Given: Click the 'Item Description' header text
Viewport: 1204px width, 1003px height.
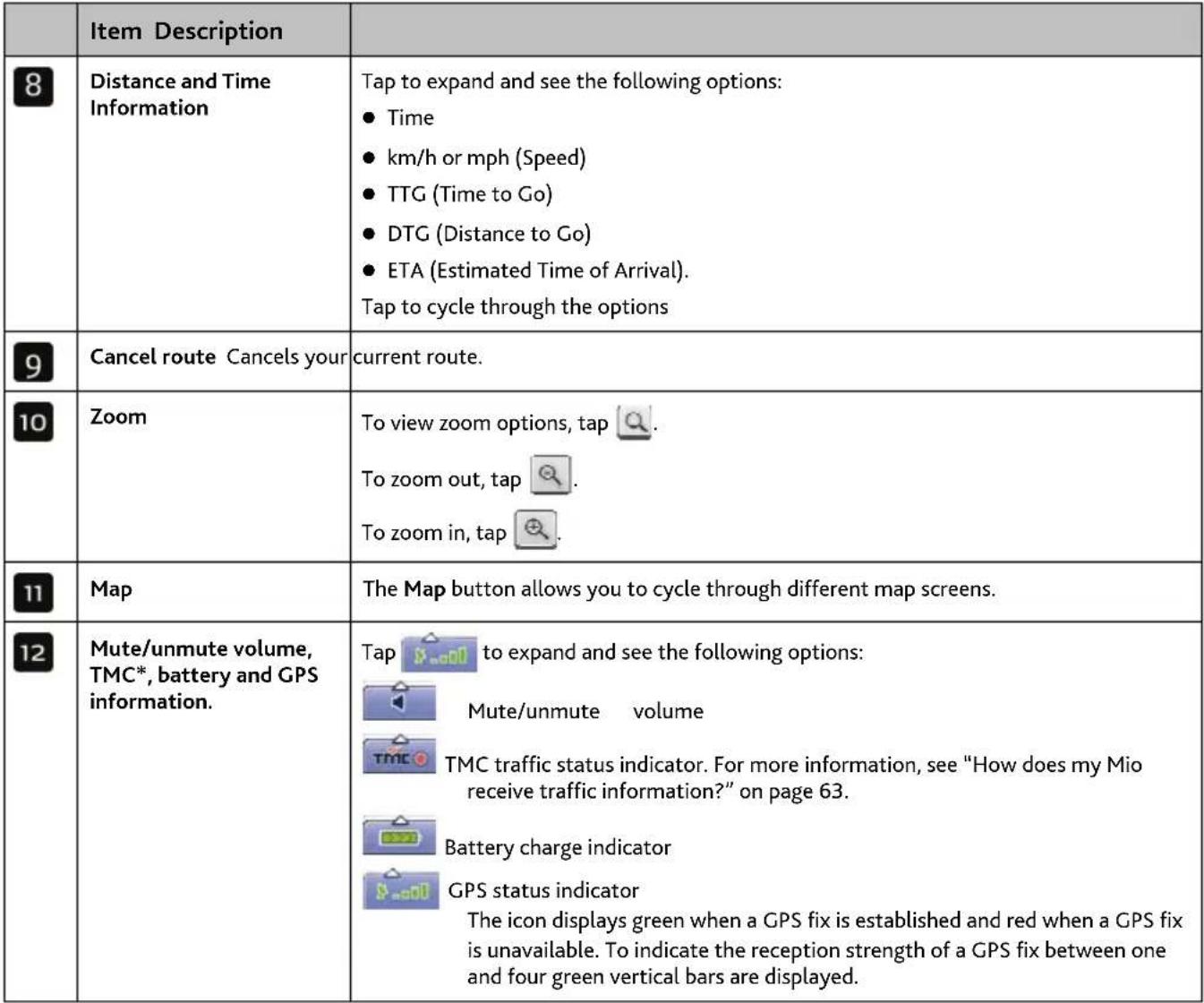Looking at the screenshot, I should (186, 31).
